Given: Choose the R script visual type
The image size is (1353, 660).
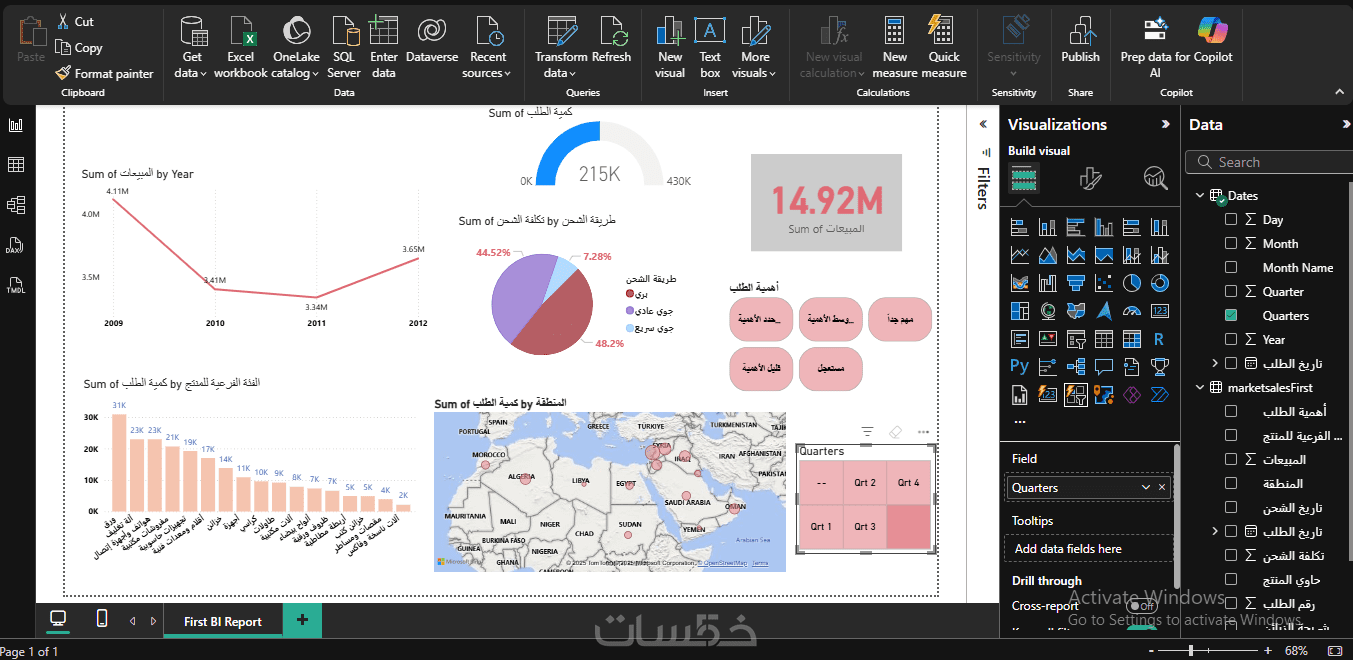Looking at the screenshot, I should click(x=1160, y=339).
